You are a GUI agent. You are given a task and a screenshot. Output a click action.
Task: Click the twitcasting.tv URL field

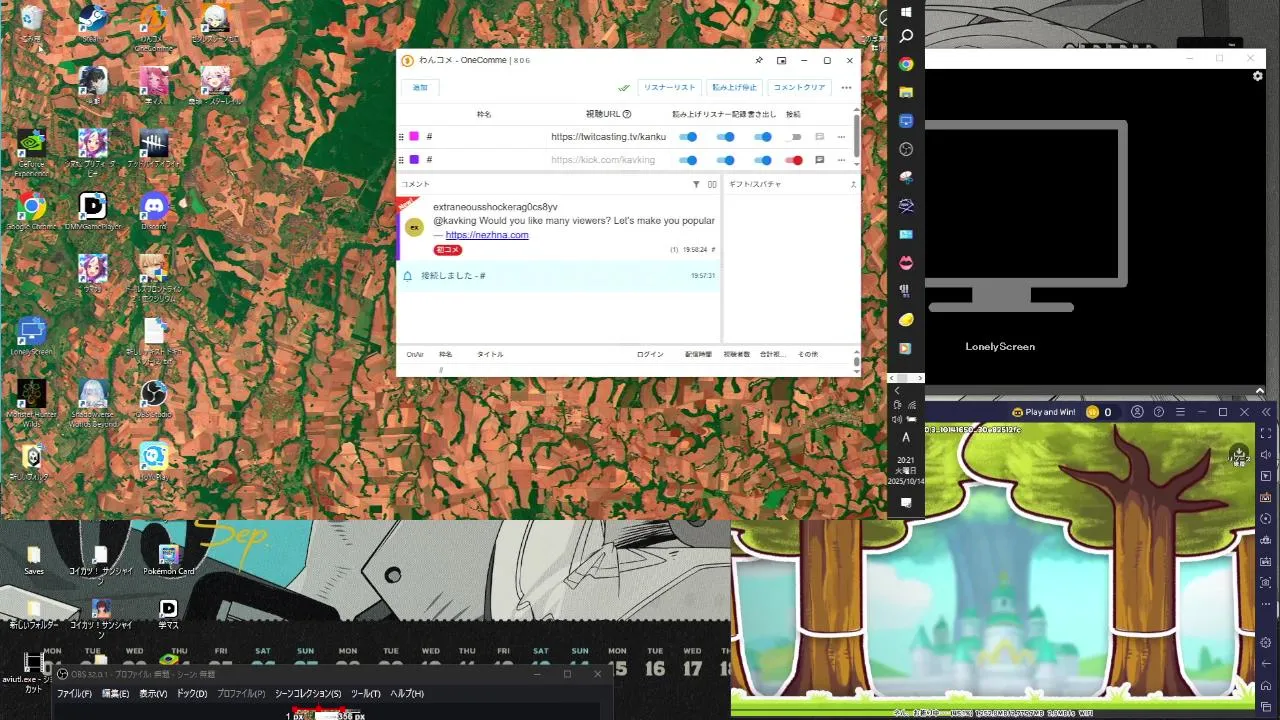pos(608,137)
